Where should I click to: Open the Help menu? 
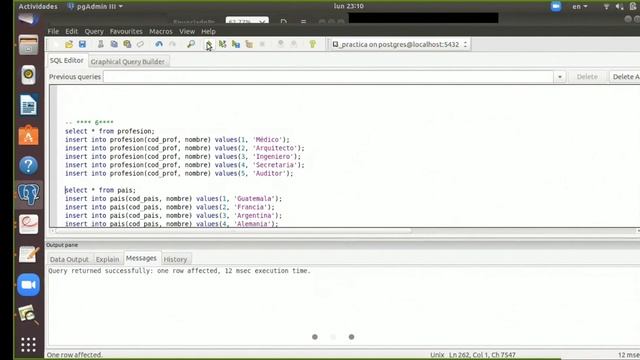208,31
